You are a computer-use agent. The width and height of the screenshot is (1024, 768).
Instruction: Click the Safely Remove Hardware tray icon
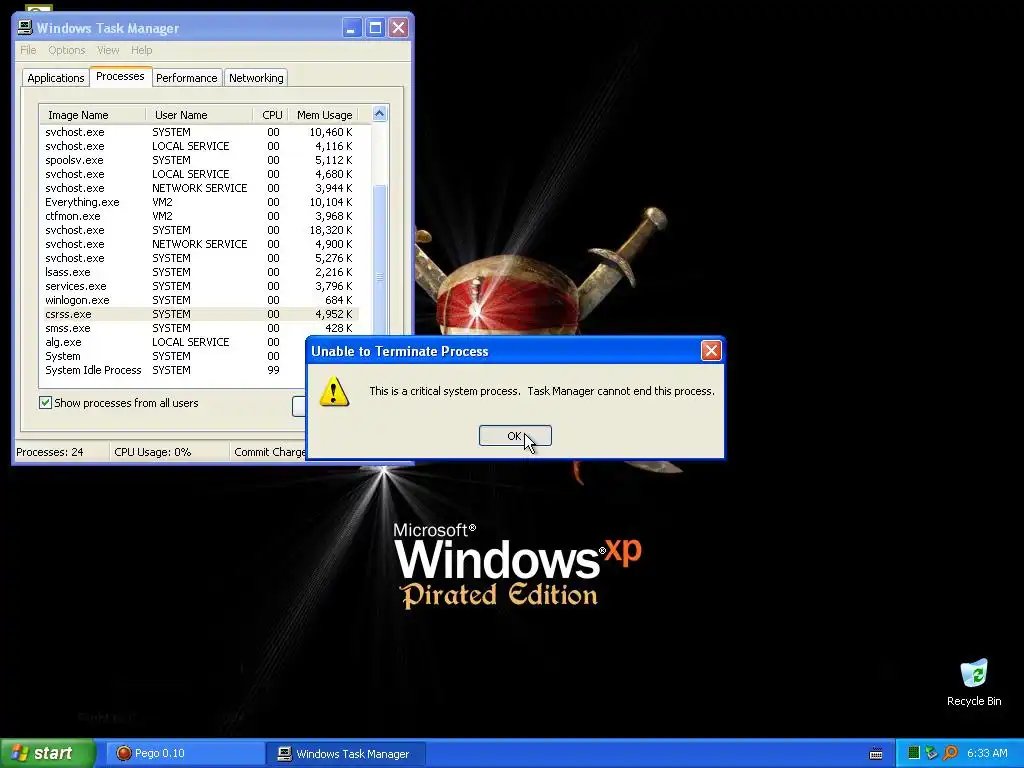pyautogui.click(x=931, y=754)
